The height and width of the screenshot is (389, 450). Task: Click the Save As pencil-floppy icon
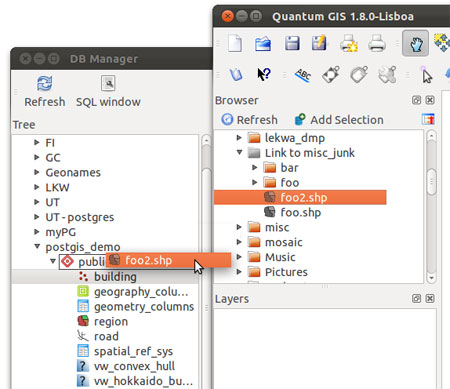[x=319, y=43]
